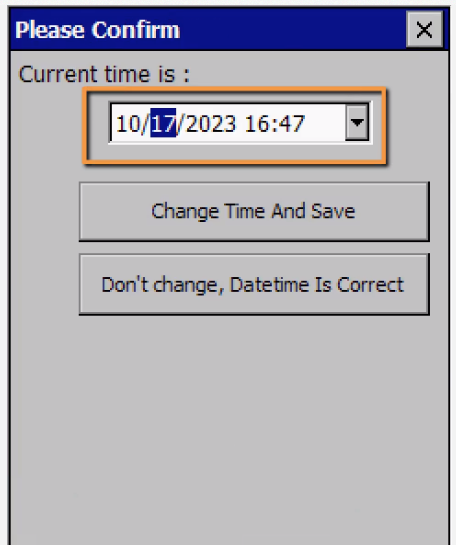Click blank title bar area beside close button
456x545 pixels.
point(292,29)
